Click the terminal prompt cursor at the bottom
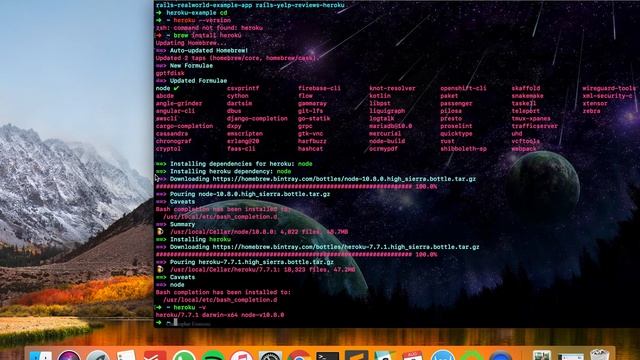 tap(176, 322)
